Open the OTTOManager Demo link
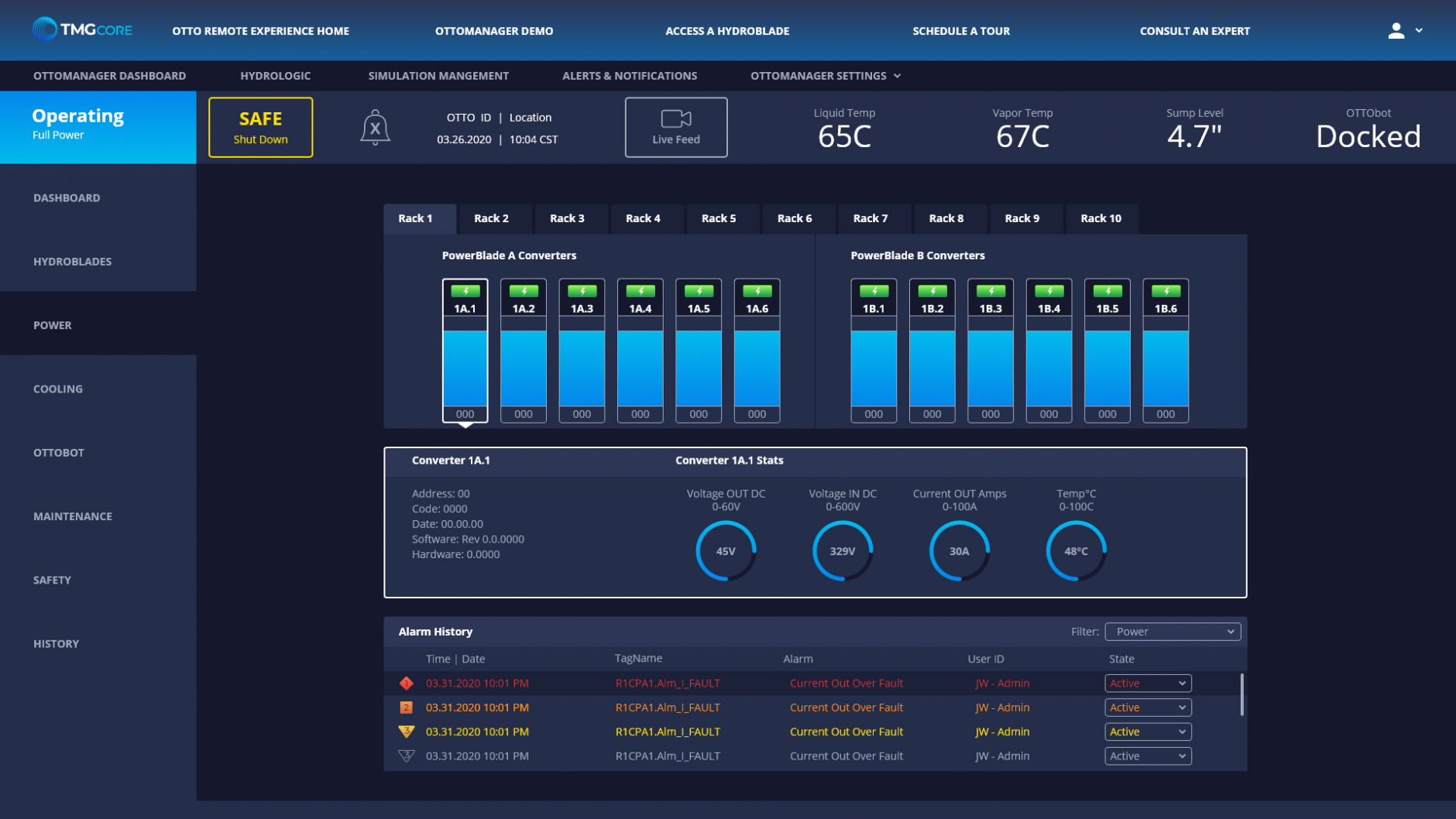This screenshot has width=1456, height=819. [494, 31]
